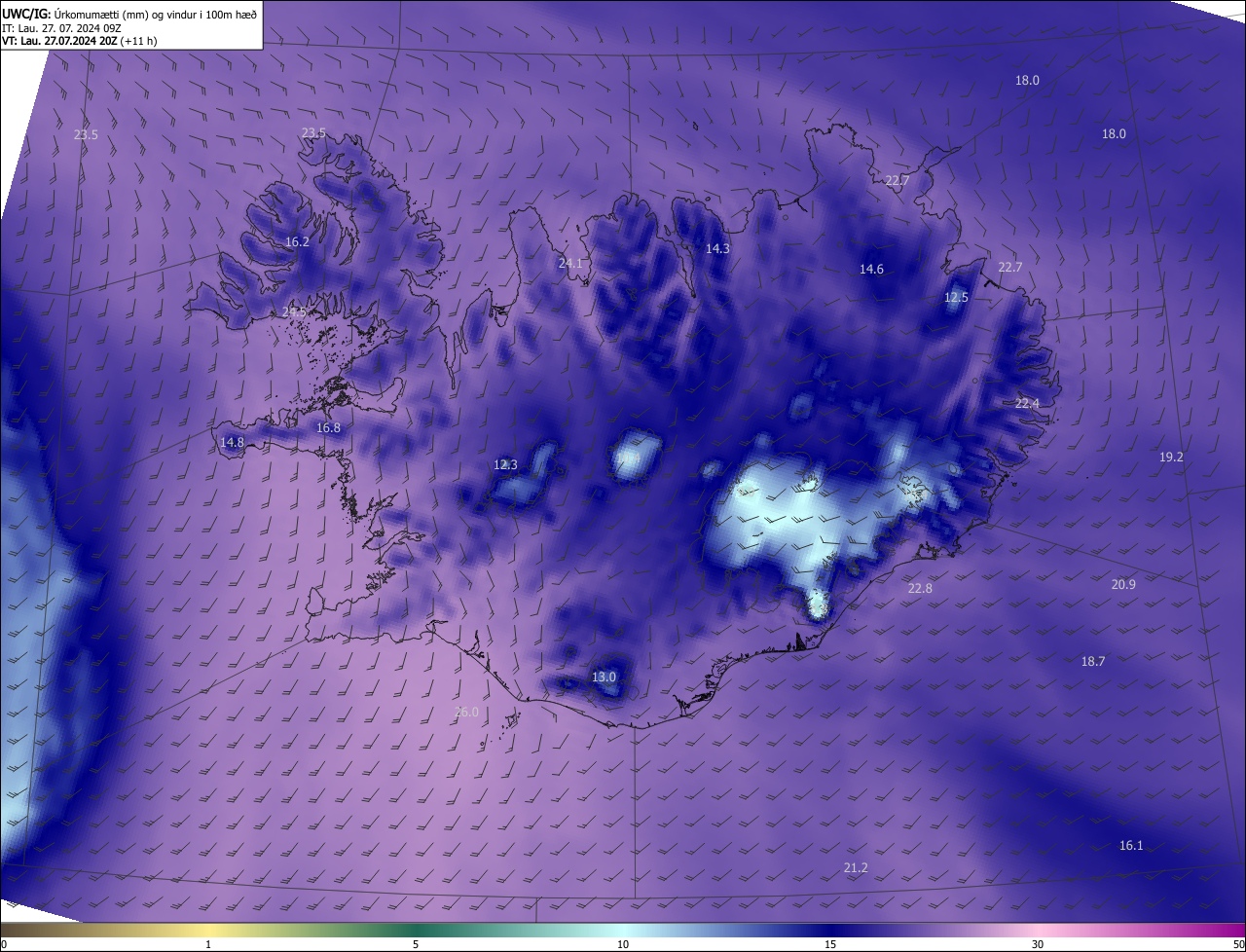Select the 16.2 value over the Westfjords

pyautogui.click(x=297, y=241)
